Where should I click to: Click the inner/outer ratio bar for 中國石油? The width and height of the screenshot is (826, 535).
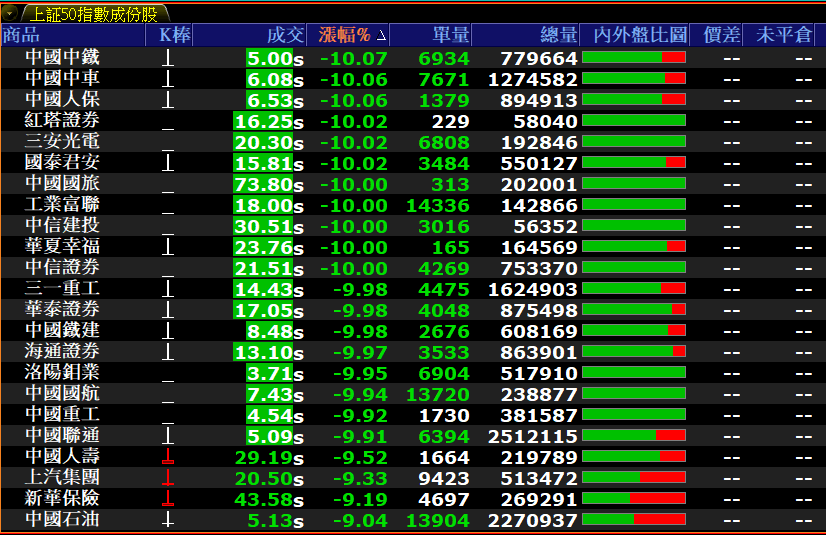coord(634,519)
